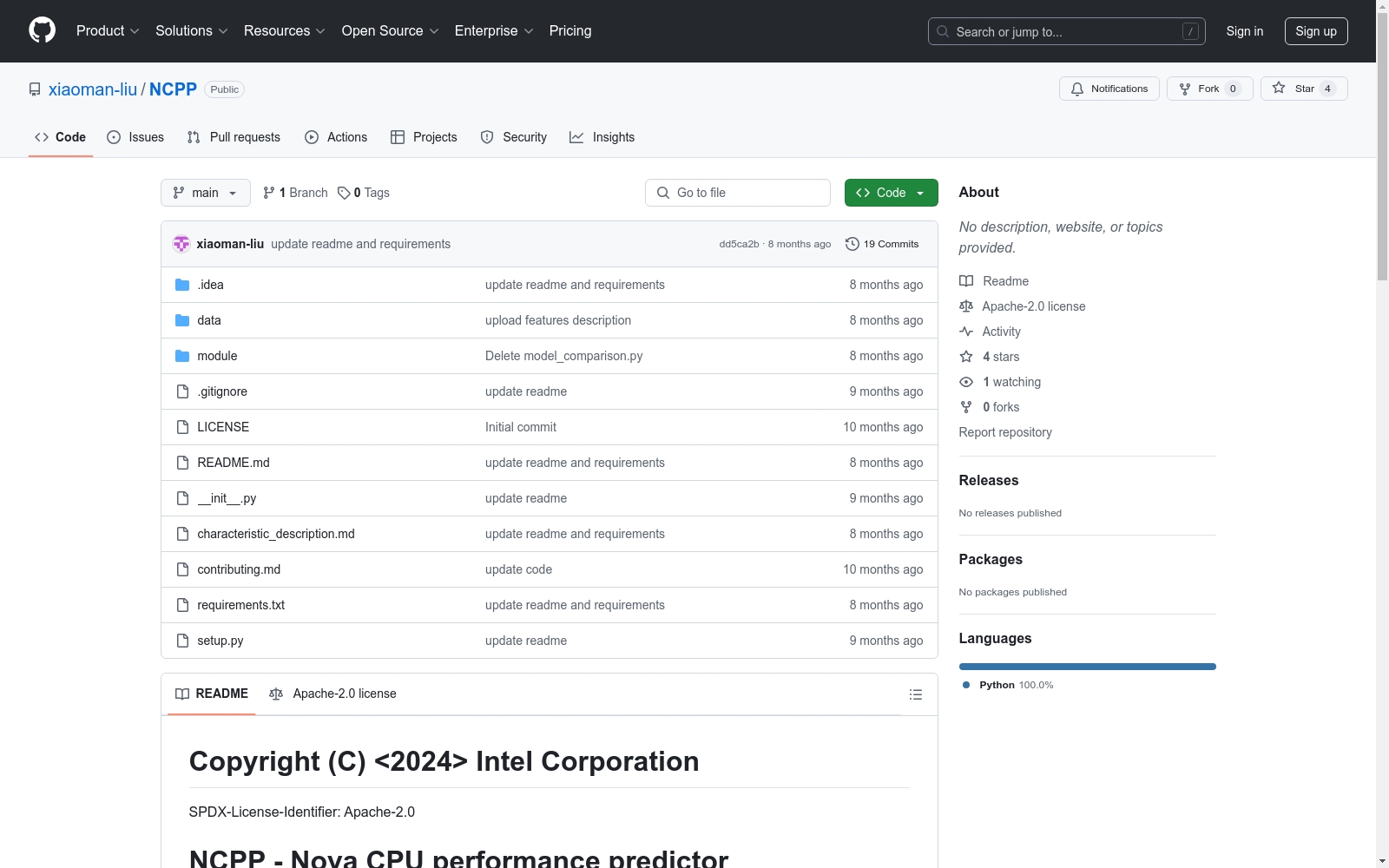Click the commit history clock icon
The width and height of the screenshot is (1389, 868).
tap(852, 244)
